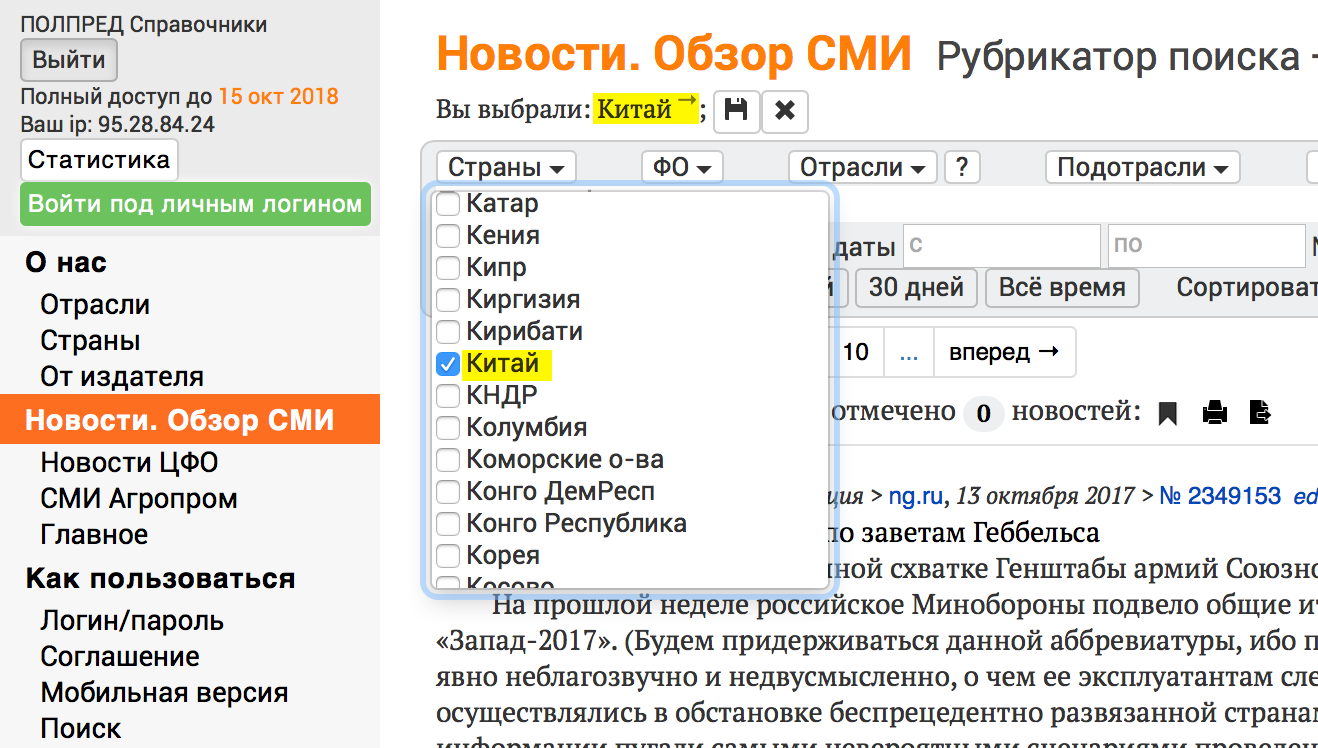The height and width of the screenshot is (748, 1318).
Task: Check the Кипр checkbox
Action: [448, 268]
